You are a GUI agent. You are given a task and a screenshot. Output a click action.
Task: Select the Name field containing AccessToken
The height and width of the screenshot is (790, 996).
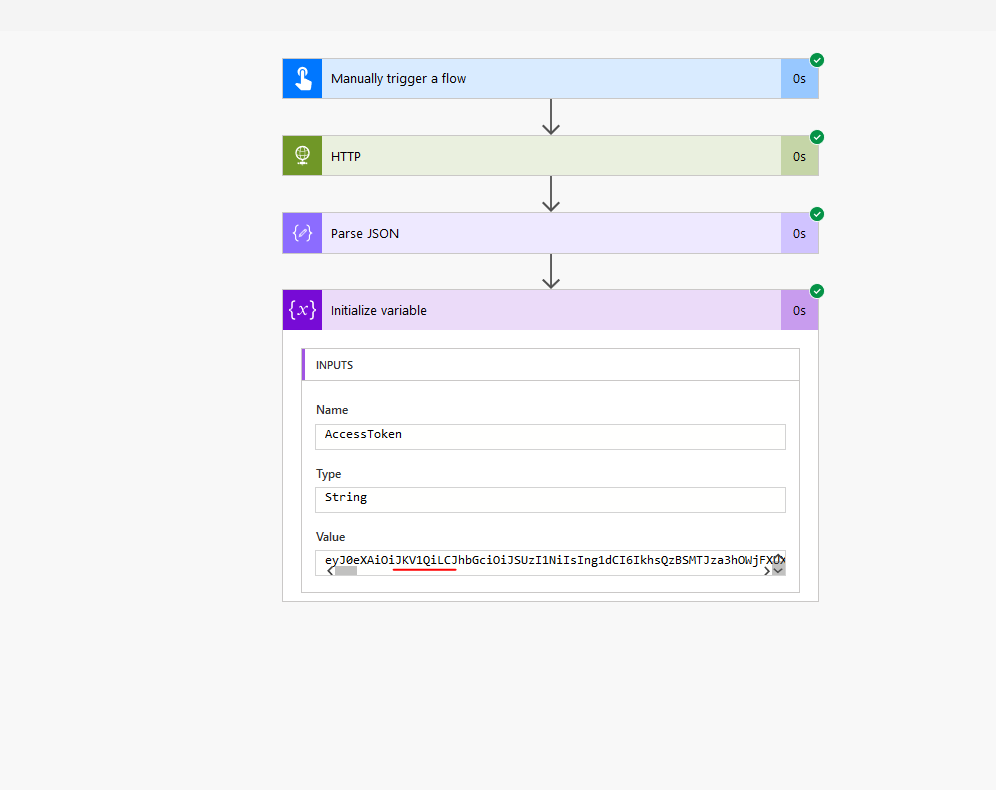(550, 436)
